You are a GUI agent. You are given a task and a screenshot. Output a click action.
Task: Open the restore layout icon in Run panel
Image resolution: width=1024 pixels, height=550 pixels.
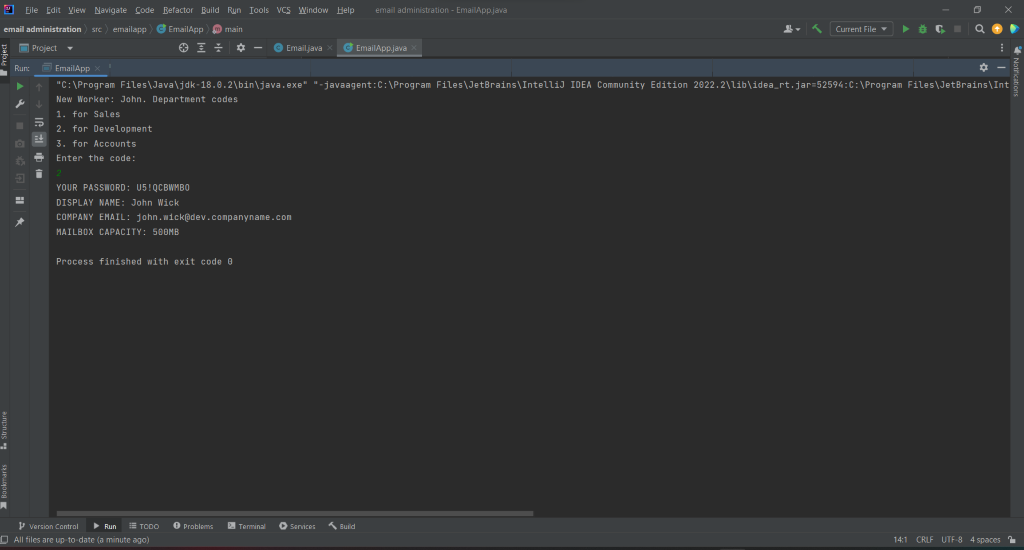20,200
